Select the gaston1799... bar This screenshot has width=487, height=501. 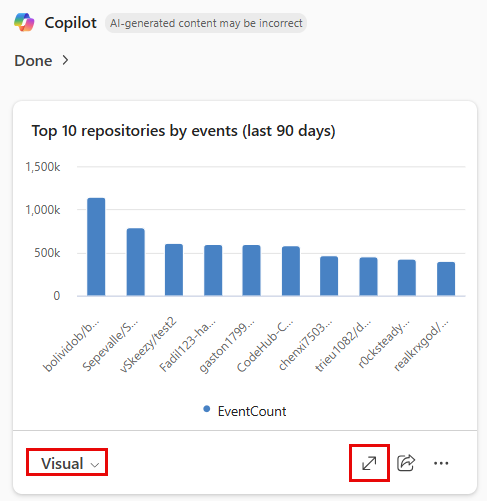251,270
